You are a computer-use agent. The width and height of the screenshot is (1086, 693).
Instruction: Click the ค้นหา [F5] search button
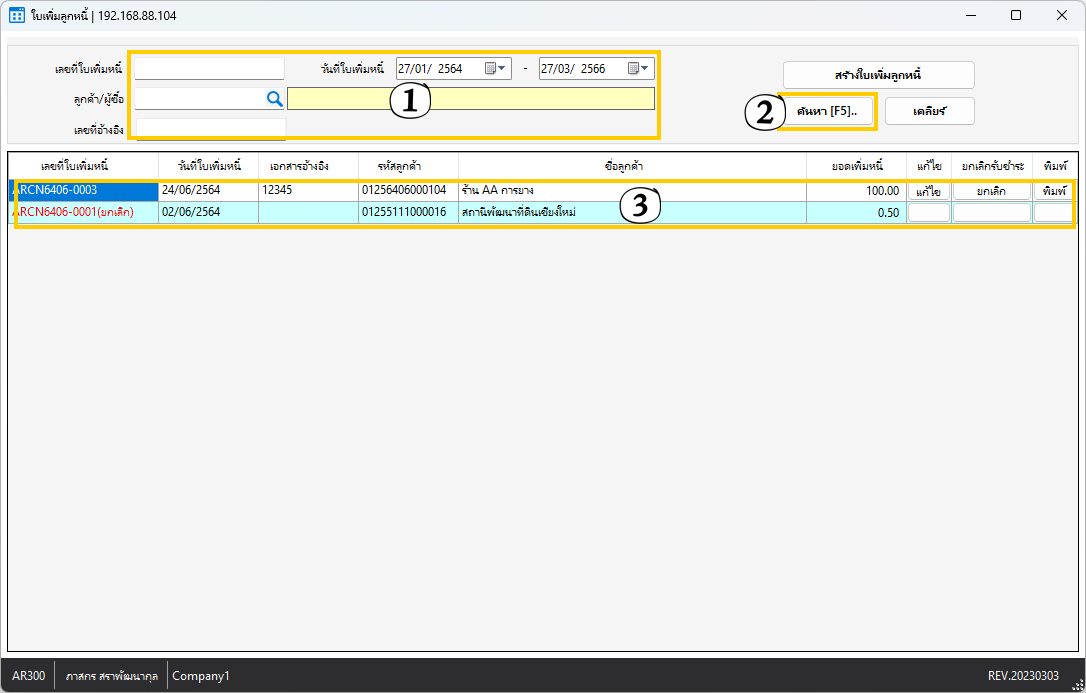pos(827,111)
